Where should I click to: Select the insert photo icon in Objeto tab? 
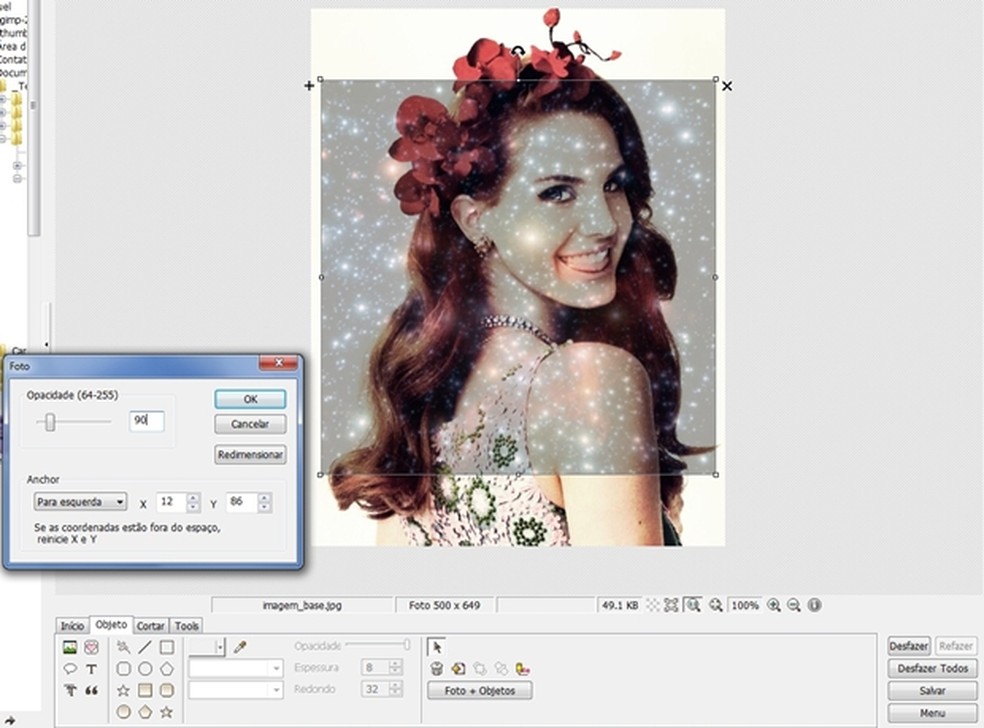pyautogui.click(x=70, y=647)
